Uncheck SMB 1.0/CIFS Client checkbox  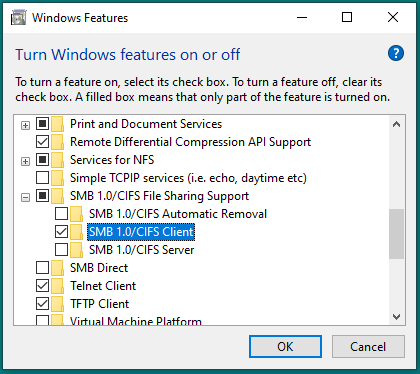pyautogui.click(x=61, y=232)
